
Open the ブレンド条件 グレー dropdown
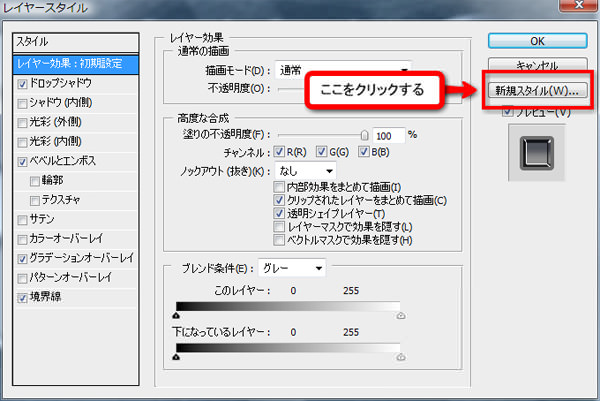291,267
